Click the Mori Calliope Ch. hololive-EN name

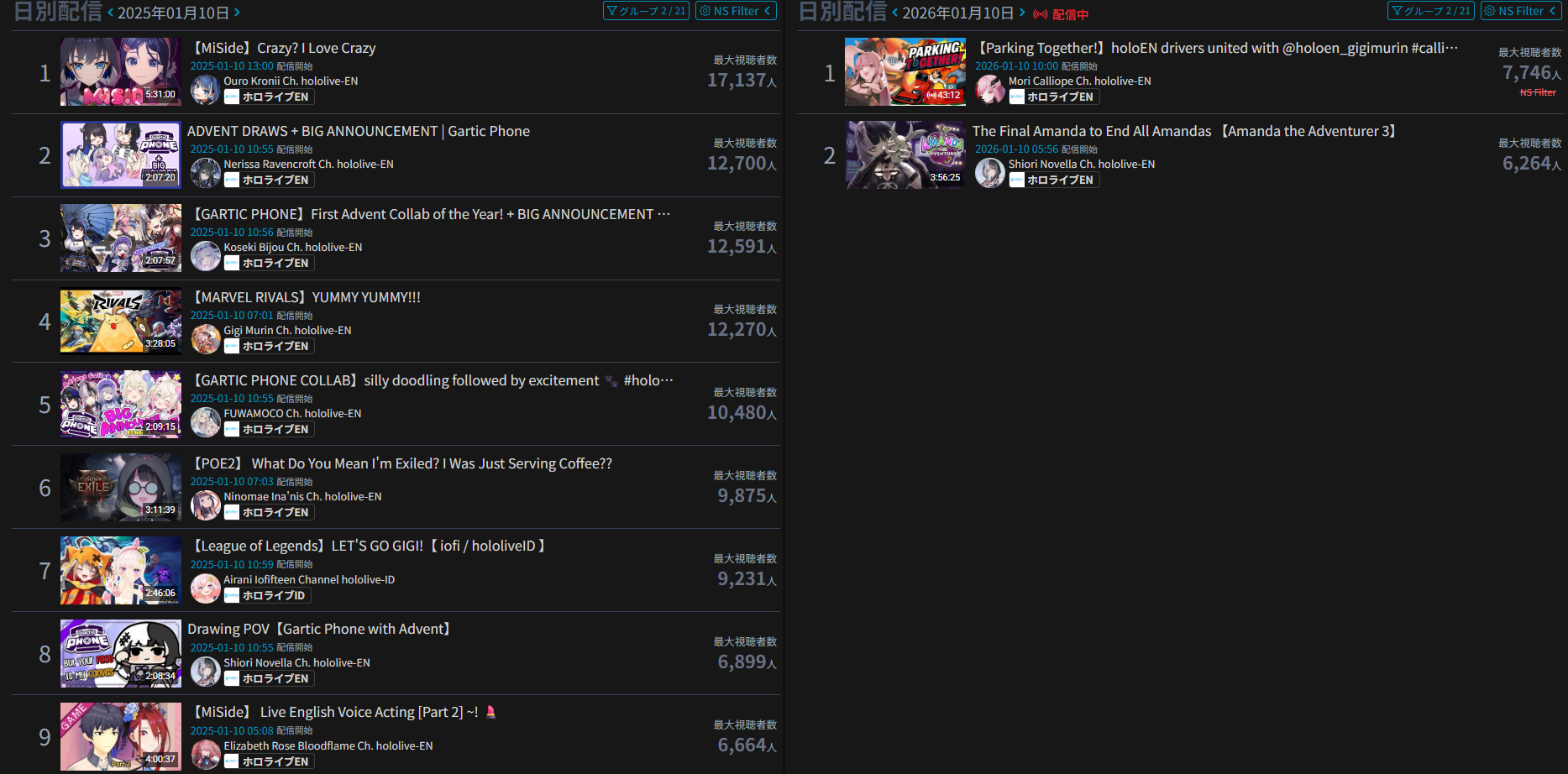point(1080,81)
